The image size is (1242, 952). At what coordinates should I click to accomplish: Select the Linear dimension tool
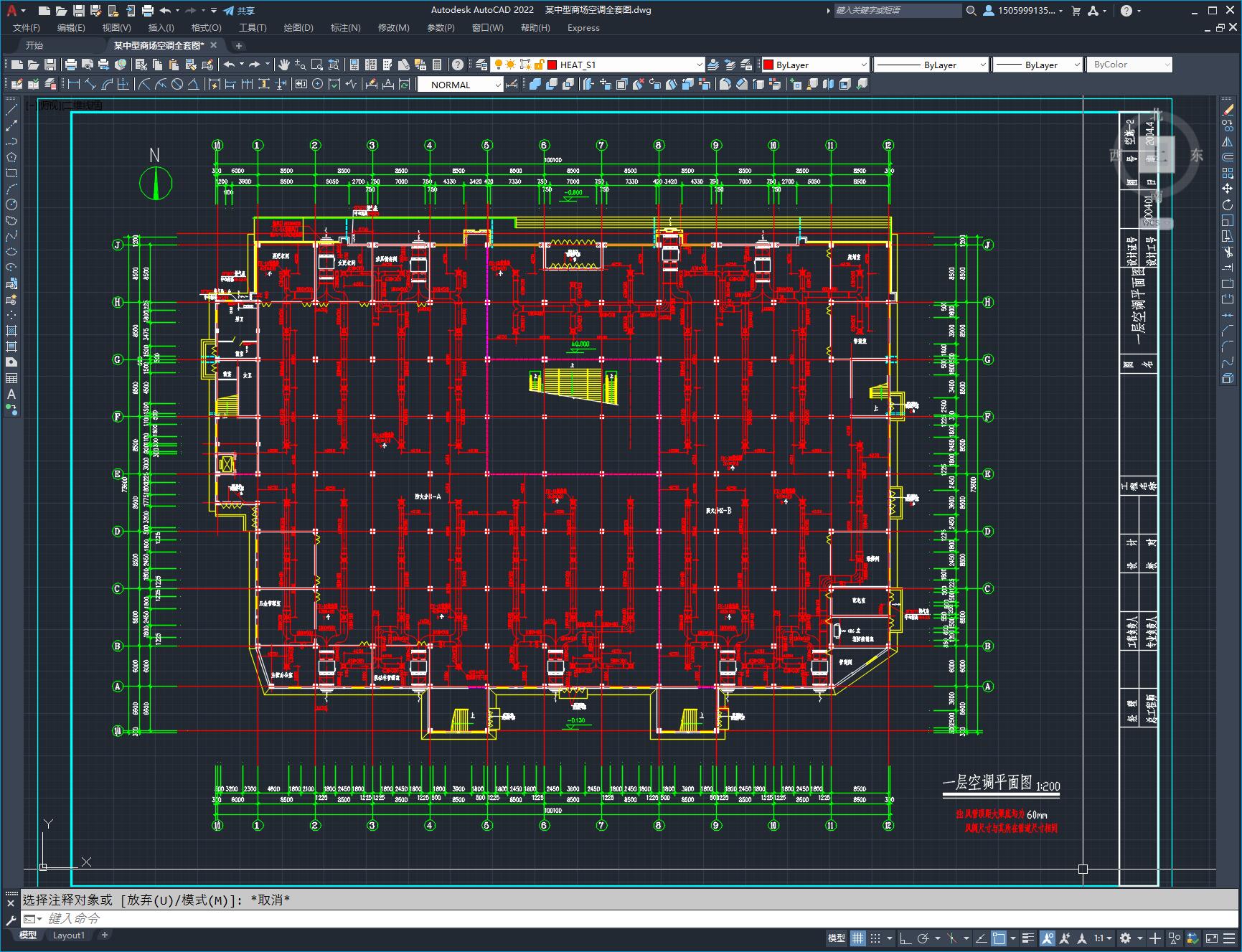[74, 85]
